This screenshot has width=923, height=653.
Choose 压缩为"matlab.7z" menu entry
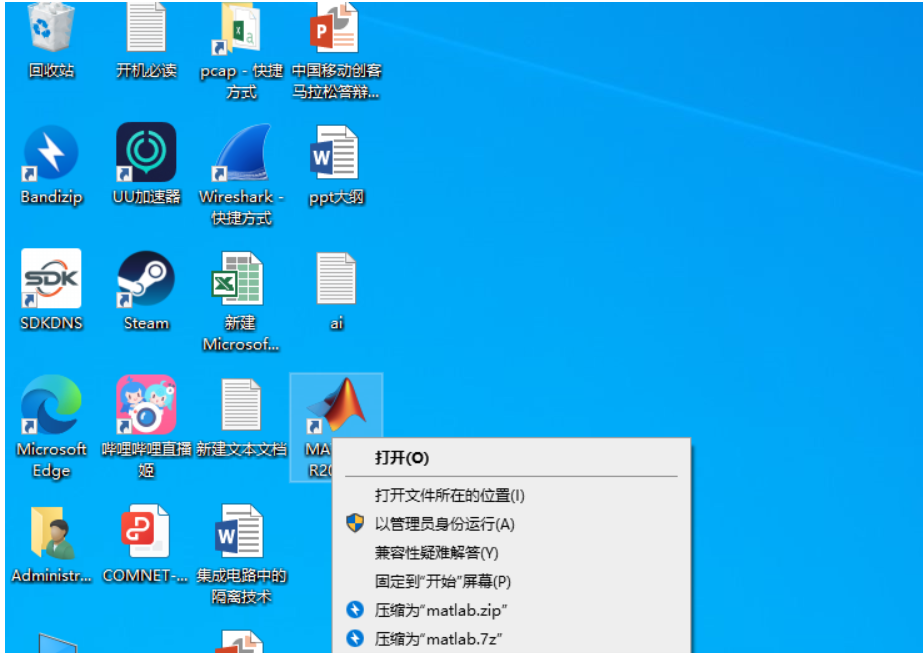[x=511, y=638]
